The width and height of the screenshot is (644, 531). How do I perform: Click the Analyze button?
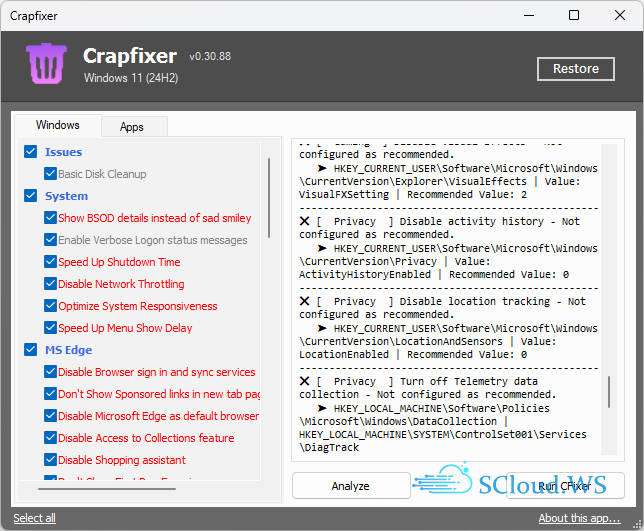pos(351,486)
